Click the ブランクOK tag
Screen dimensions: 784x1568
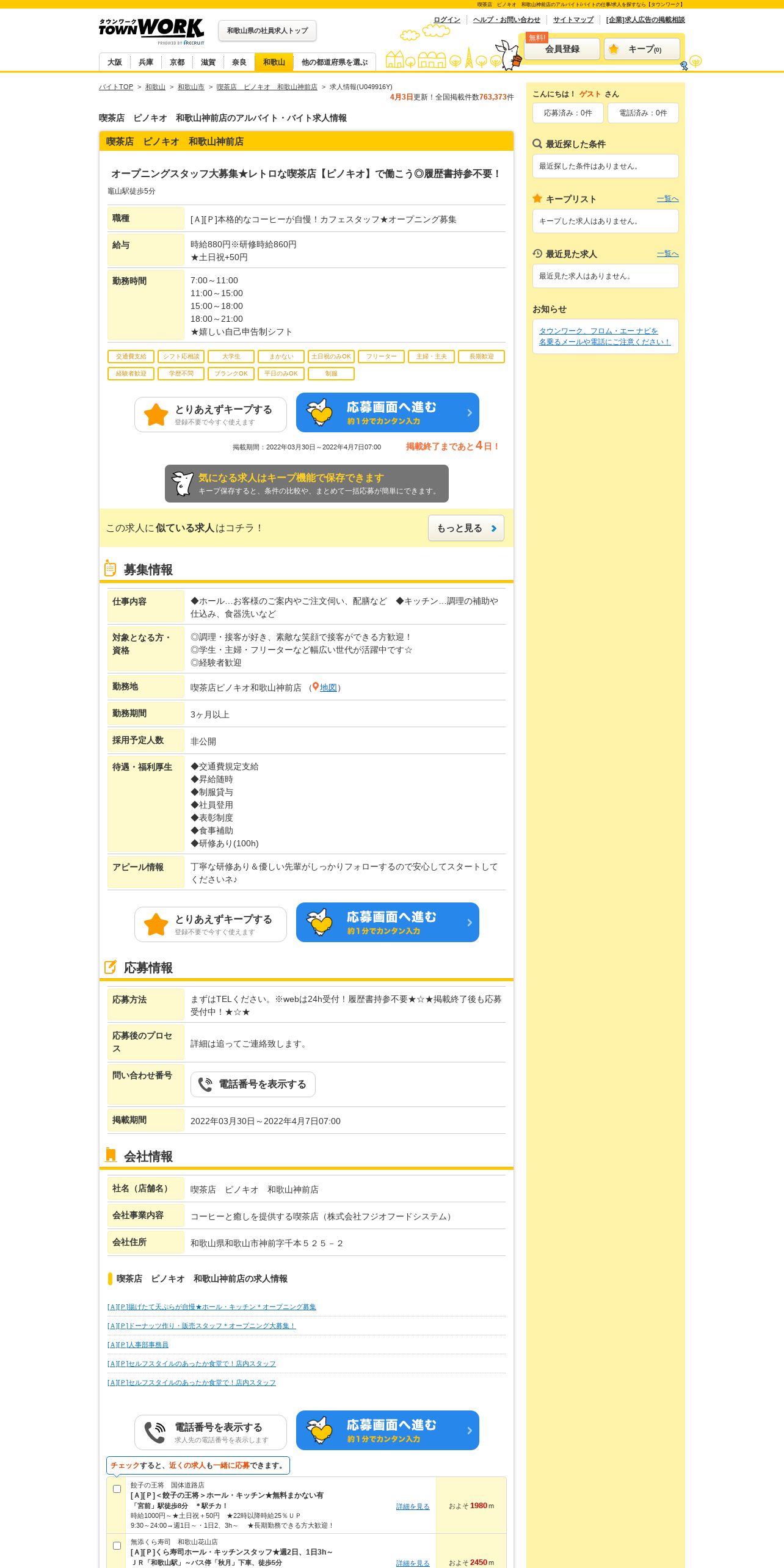(231, 374)
